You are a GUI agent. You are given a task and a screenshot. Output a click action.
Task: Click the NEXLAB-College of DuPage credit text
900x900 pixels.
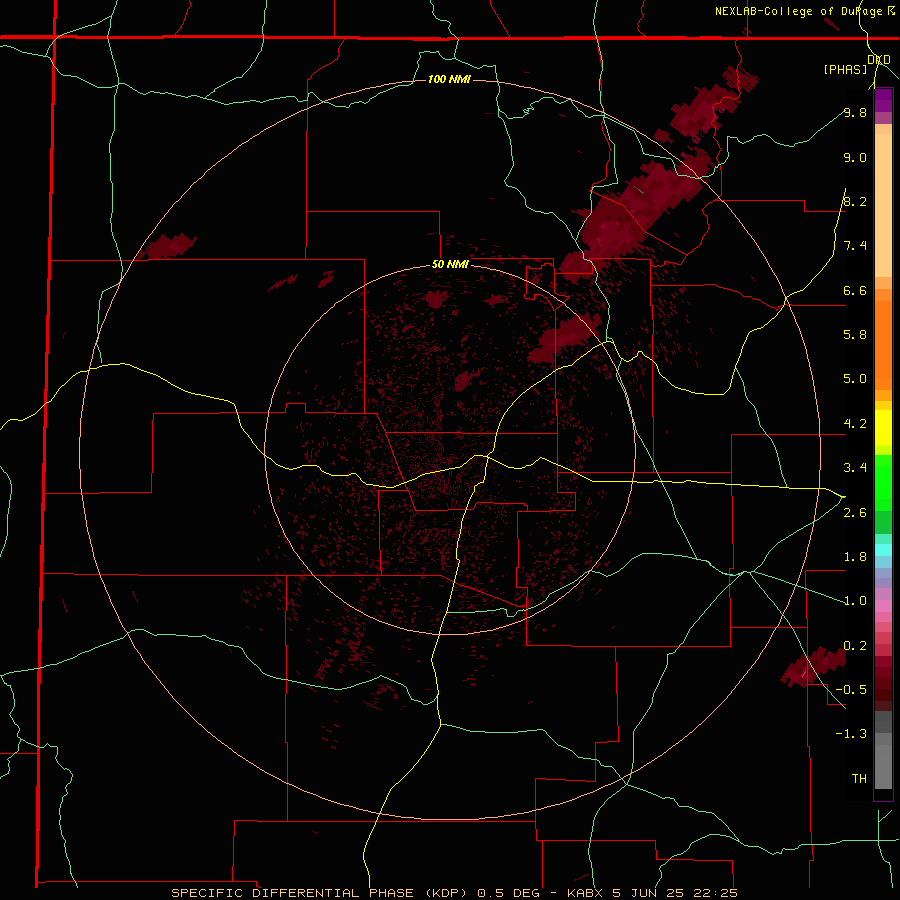click(804, 11)
